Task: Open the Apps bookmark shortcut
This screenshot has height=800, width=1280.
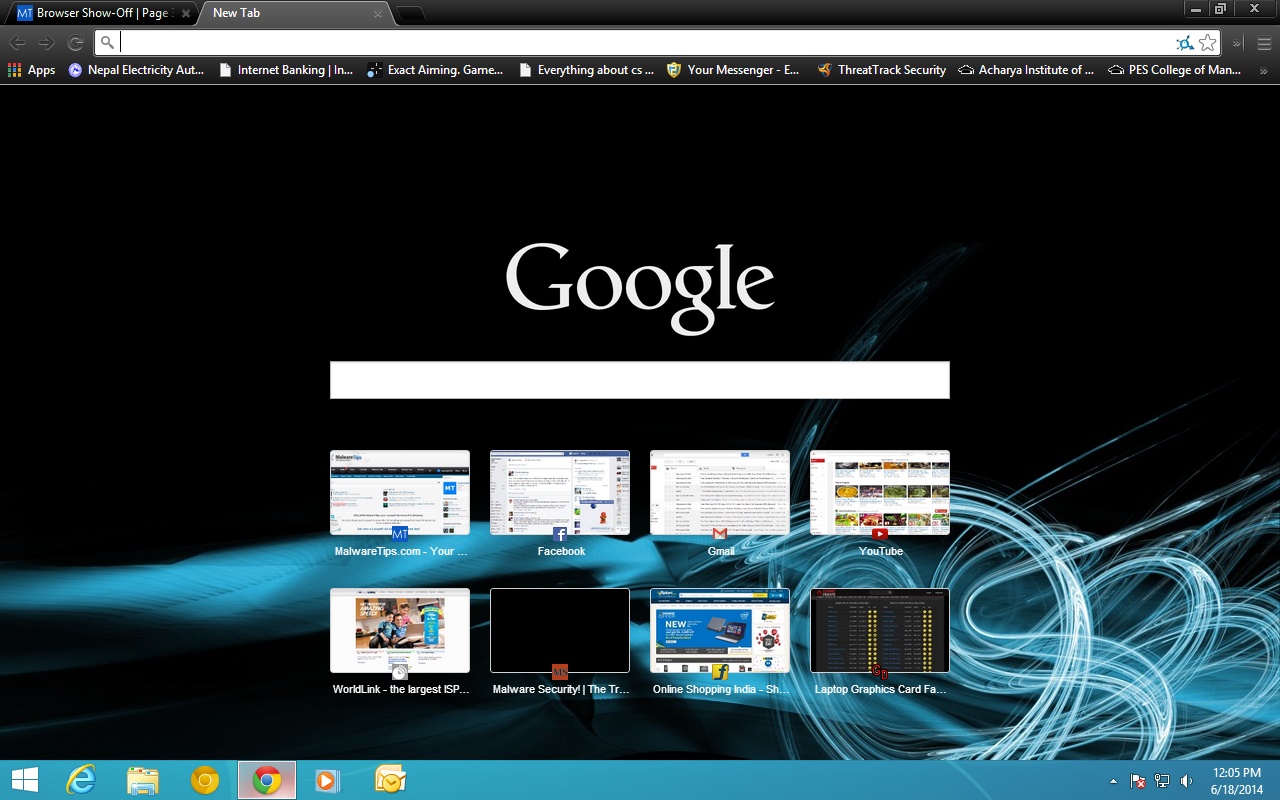Action: click(32, 70)
